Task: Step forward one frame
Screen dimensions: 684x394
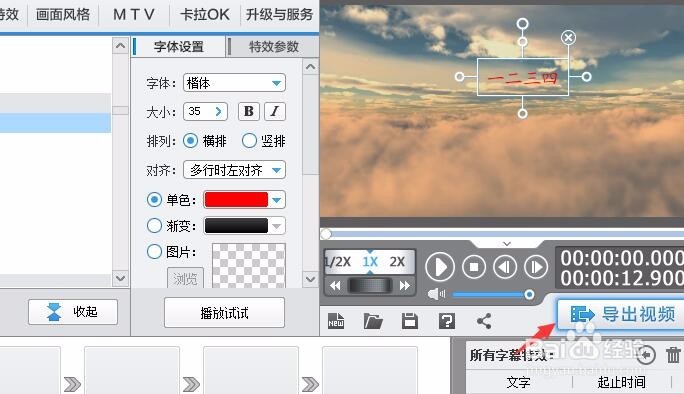Action: 536,267
